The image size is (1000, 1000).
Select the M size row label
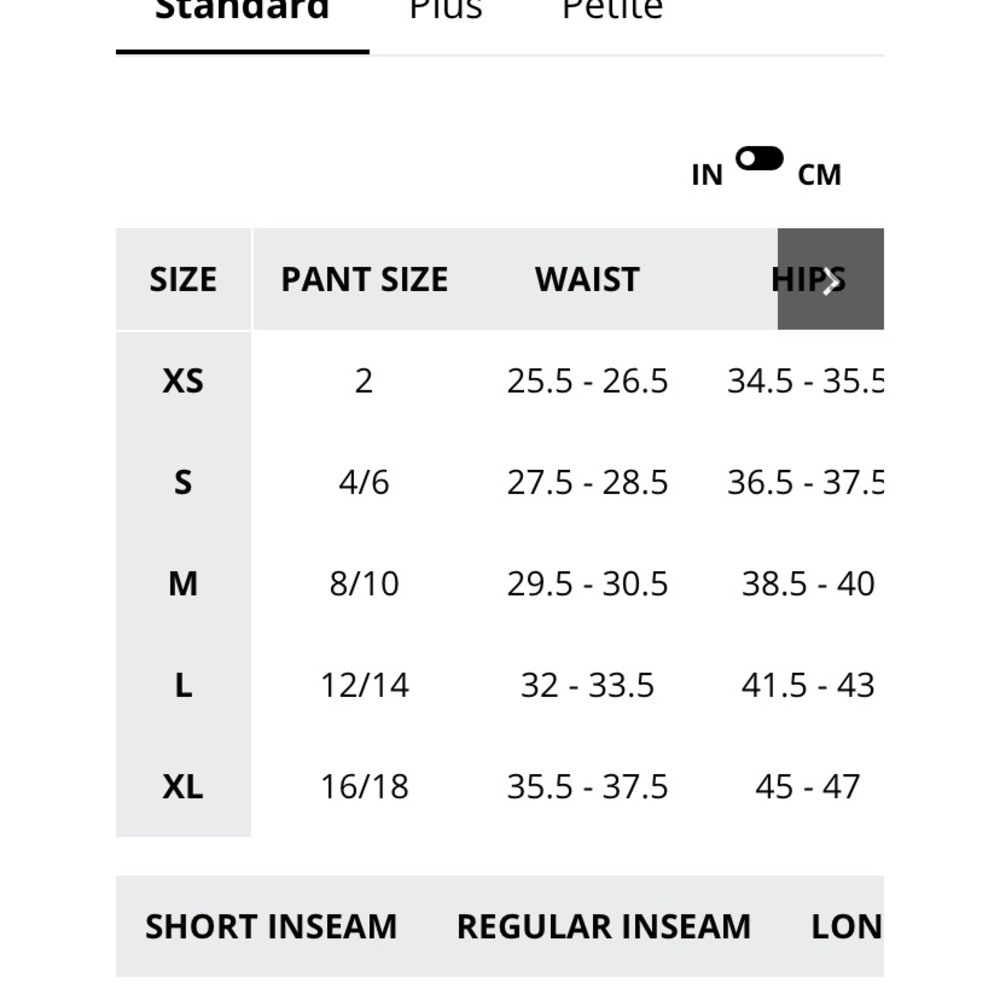pos(183,584)
